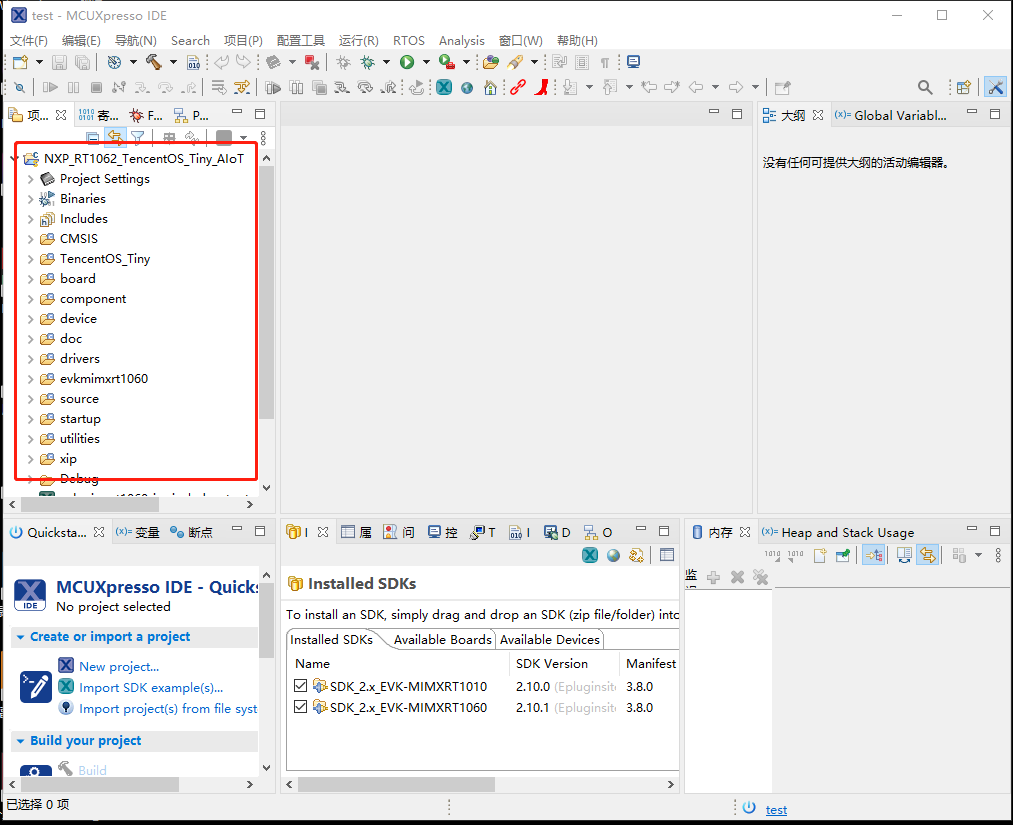Viewport: 1013px width, 825px height.
Task: Click the Quickstart panel horizontal scrollbar
Action: (x=100, y=784)
